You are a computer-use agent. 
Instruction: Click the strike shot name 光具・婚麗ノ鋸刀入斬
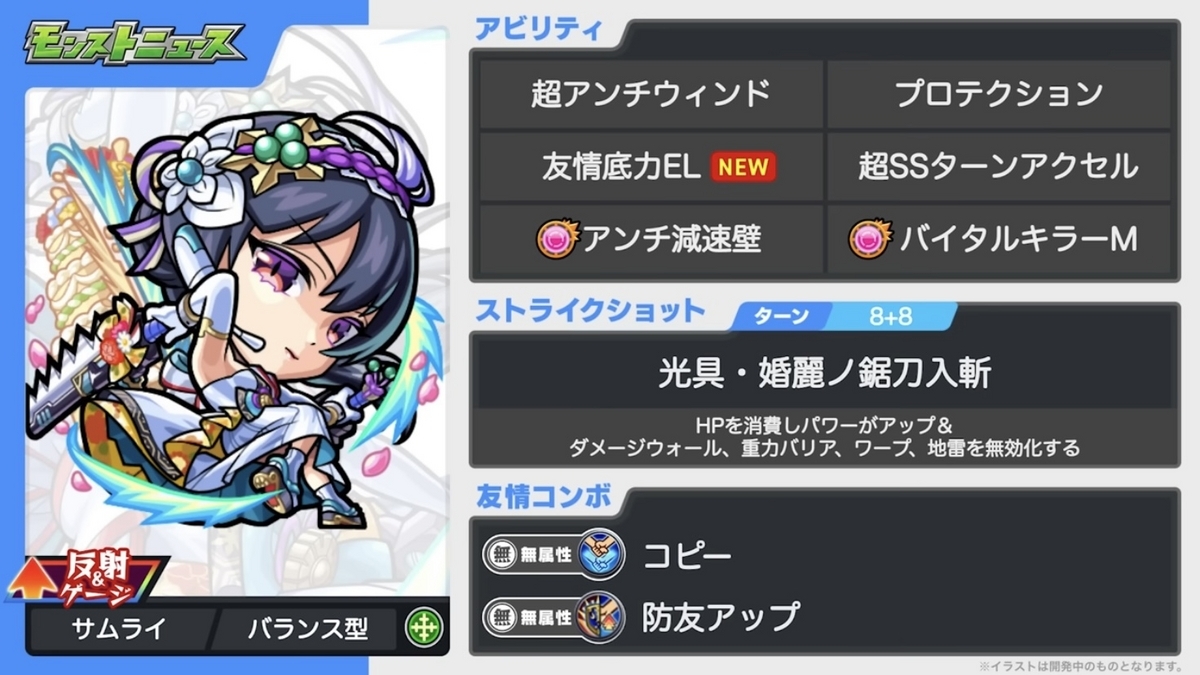pos(825,372)
